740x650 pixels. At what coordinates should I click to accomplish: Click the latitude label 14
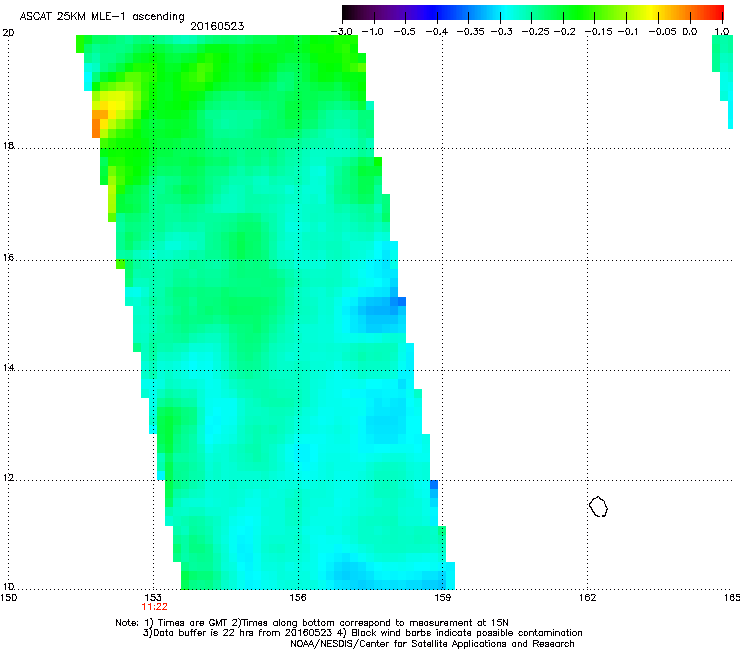click(8, 367)
